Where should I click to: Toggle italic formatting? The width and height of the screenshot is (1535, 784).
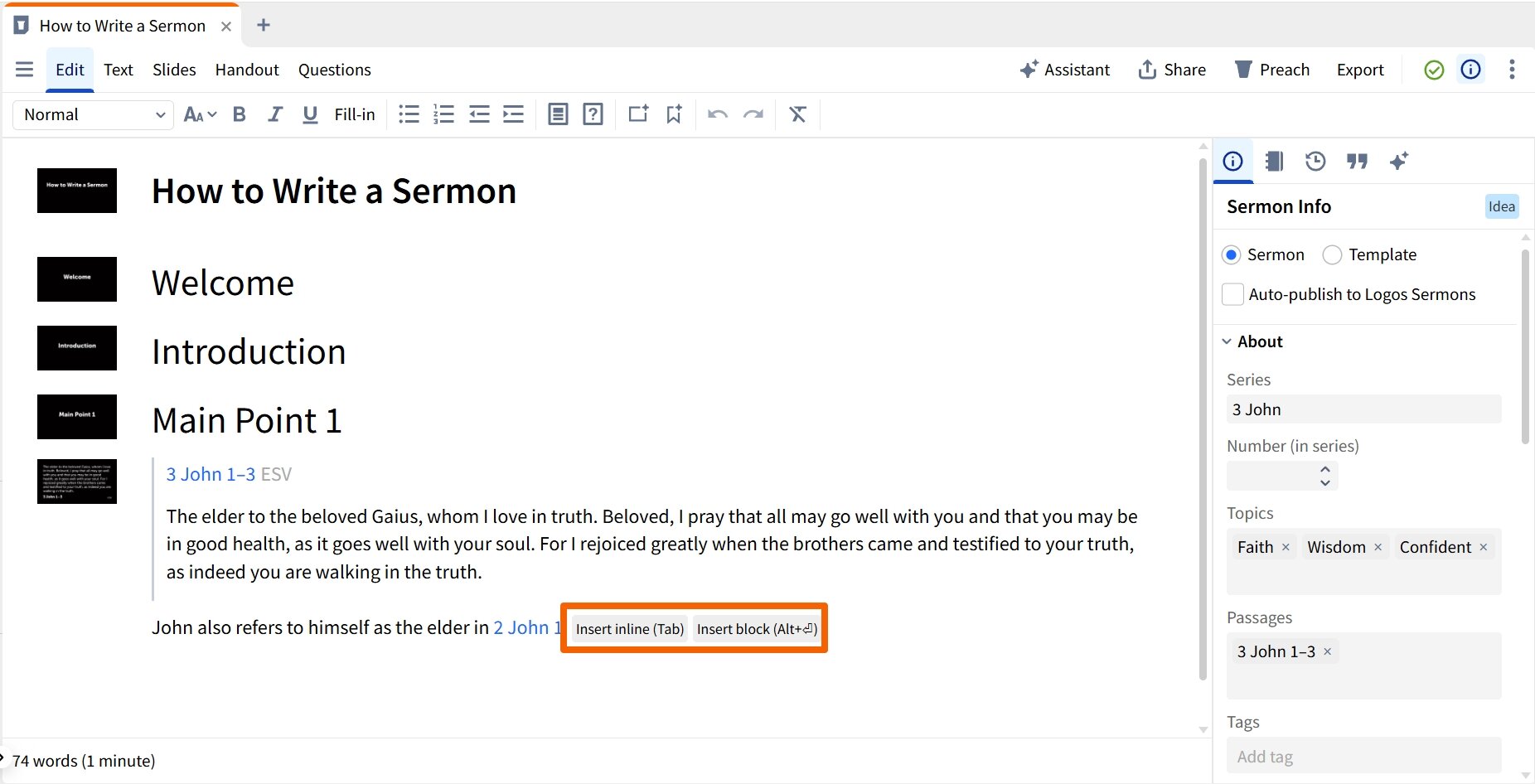(x=274, y=114)
